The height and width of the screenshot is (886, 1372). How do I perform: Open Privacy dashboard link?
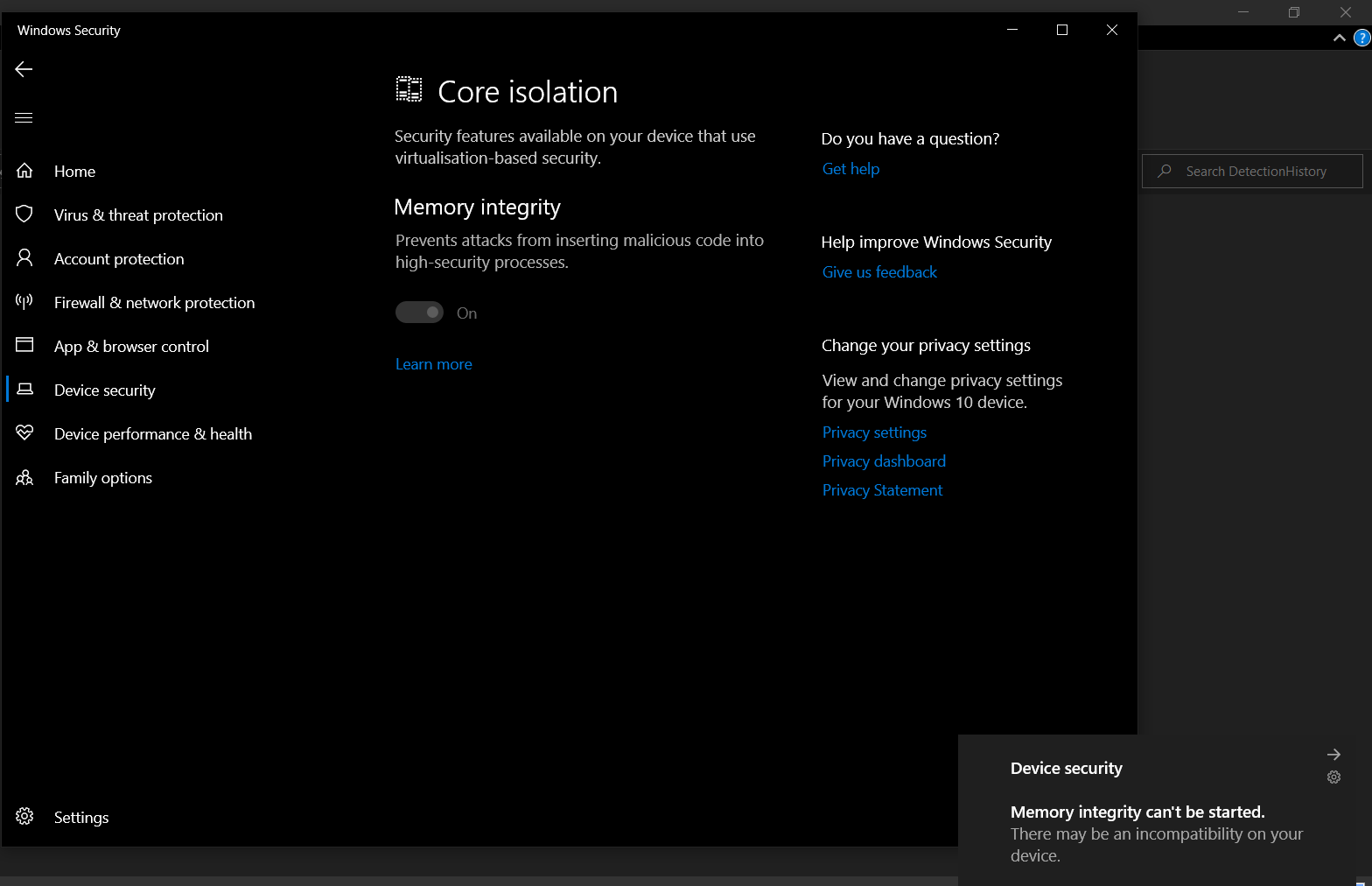tap(884, 461)
